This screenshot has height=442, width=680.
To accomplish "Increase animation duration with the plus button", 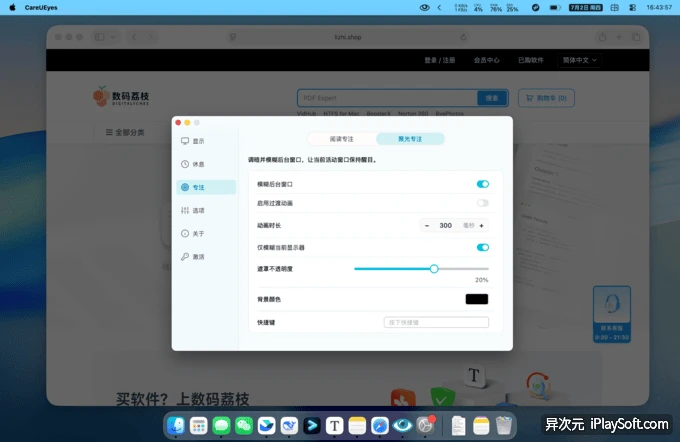I will pos(481,226).
